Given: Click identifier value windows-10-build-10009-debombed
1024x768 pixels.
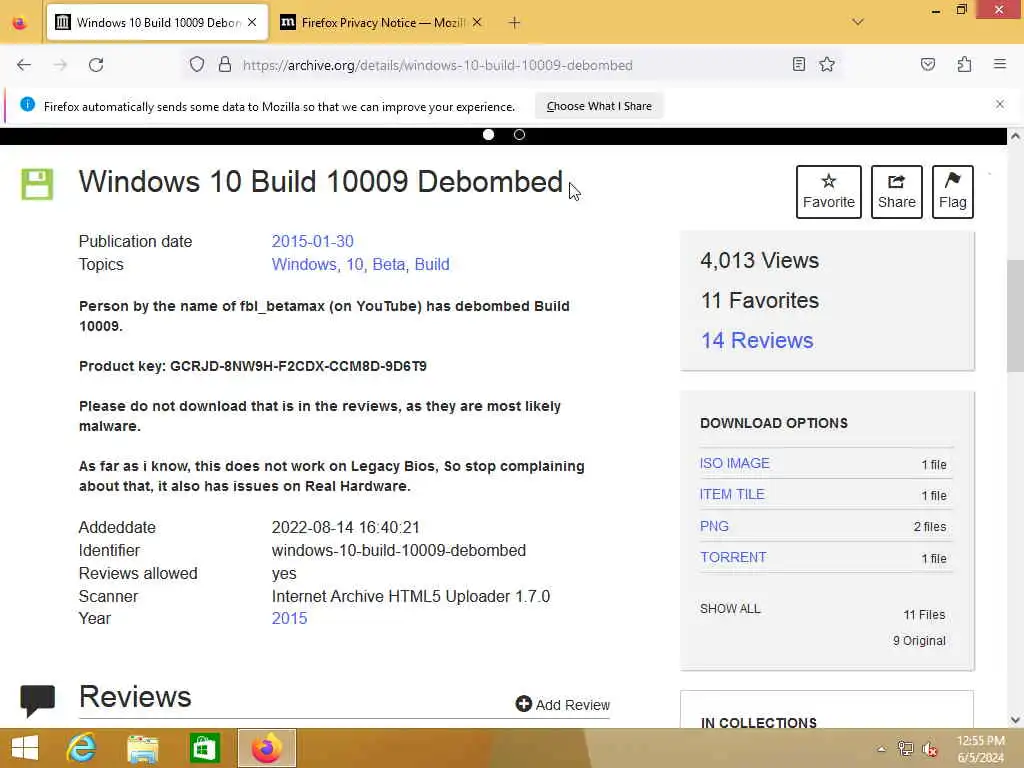Looking at the screenshot, I should tap(398, 551).
